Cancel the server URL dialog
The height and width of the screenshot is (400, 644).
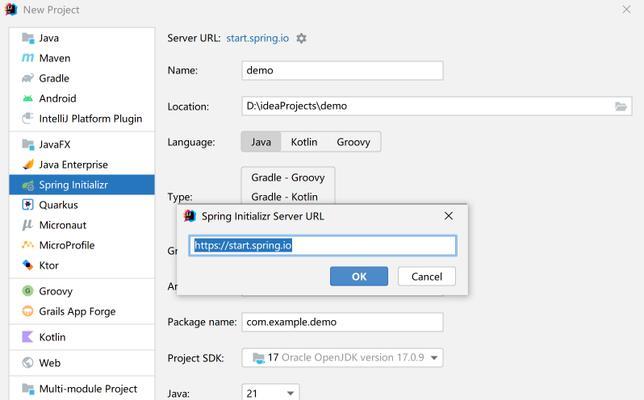[x=427, y=276]
